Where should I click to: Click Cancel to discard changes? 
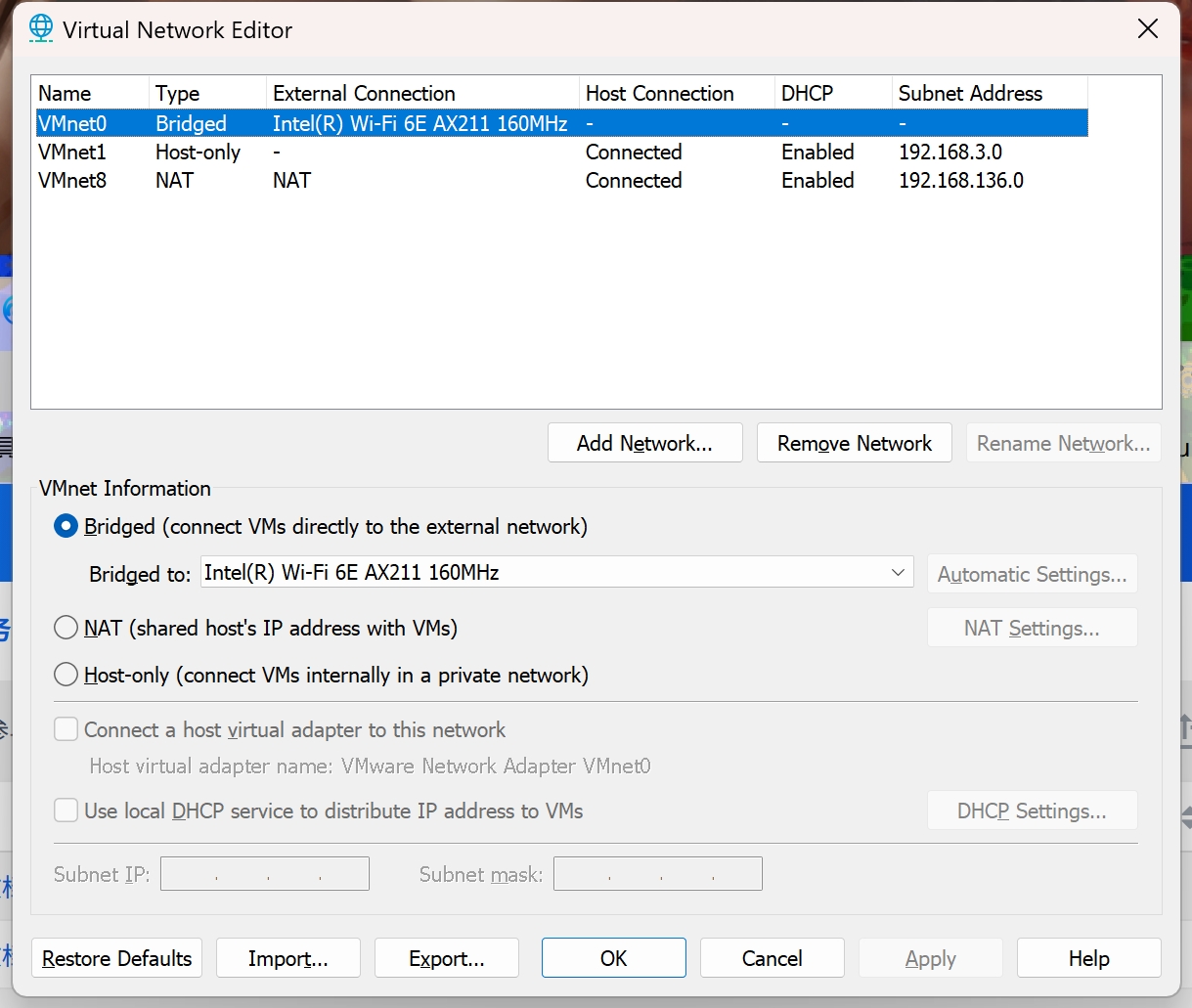pyautogui.click(x=772, y=958)
